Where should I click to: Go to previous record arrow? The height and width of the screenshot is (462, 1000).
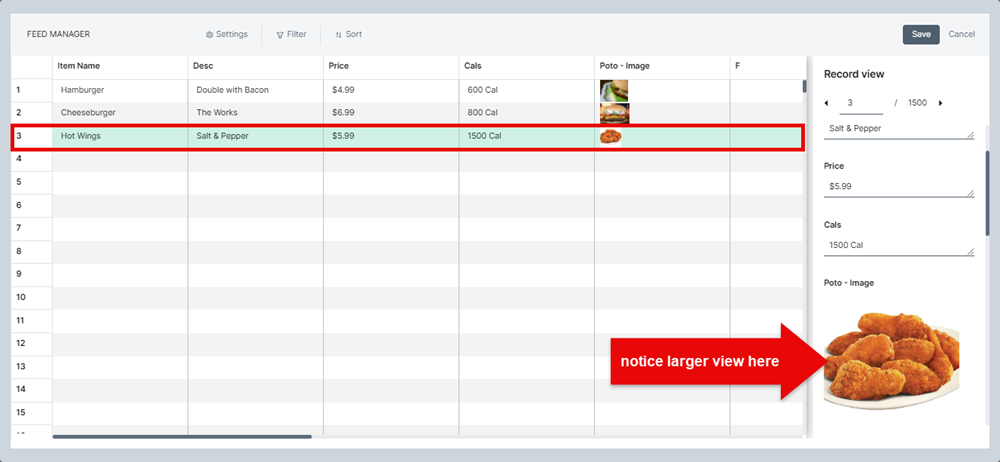pyautogui.click(x=827, y=103)
